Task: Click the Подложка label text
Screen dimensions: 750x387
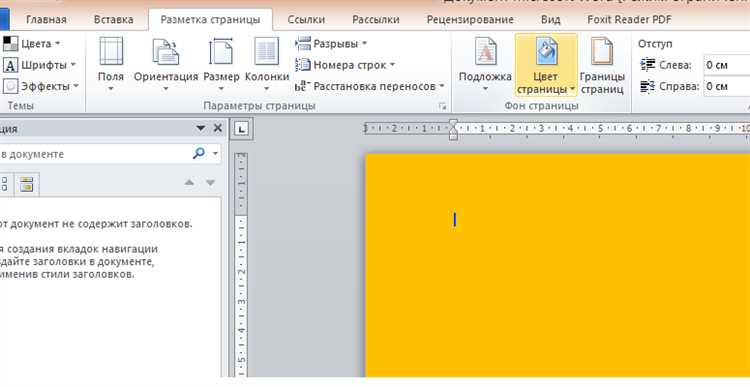Action: coord(485,77)
